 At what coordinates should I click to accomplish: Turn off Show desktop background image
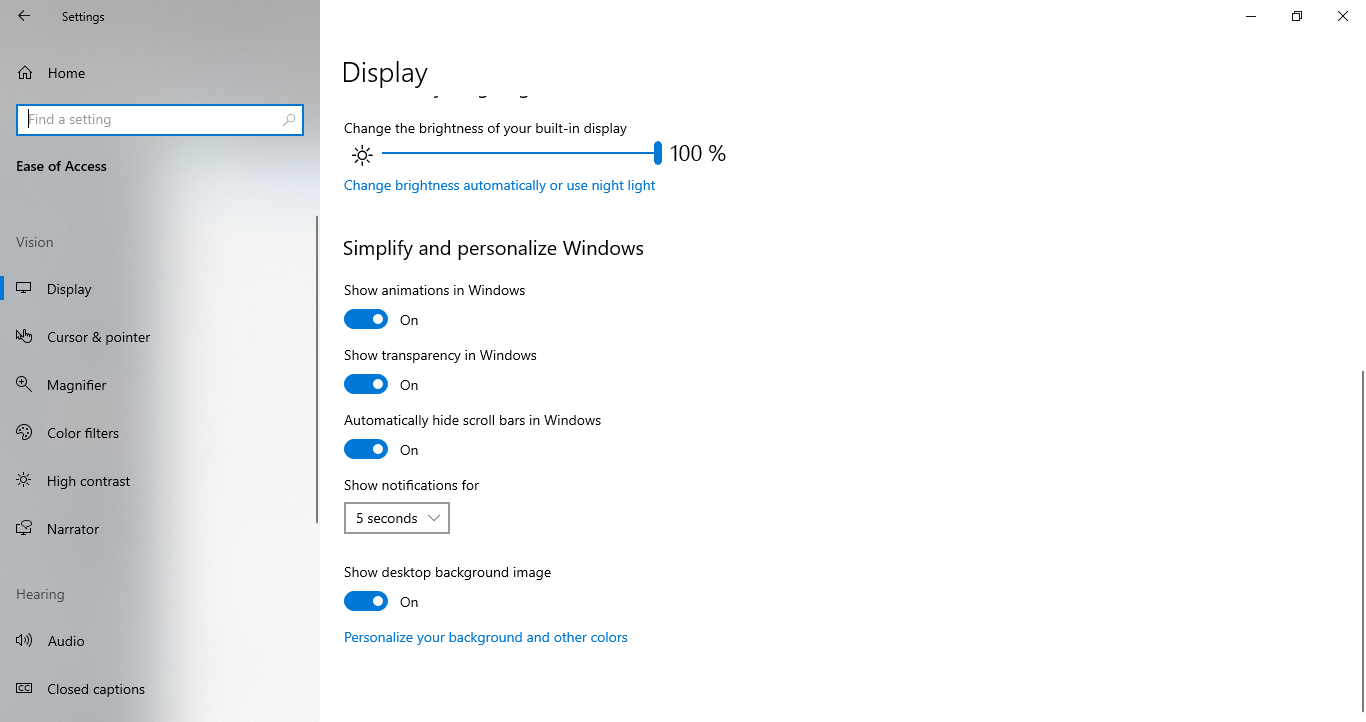pyautogui.click(x=366, y=602)
